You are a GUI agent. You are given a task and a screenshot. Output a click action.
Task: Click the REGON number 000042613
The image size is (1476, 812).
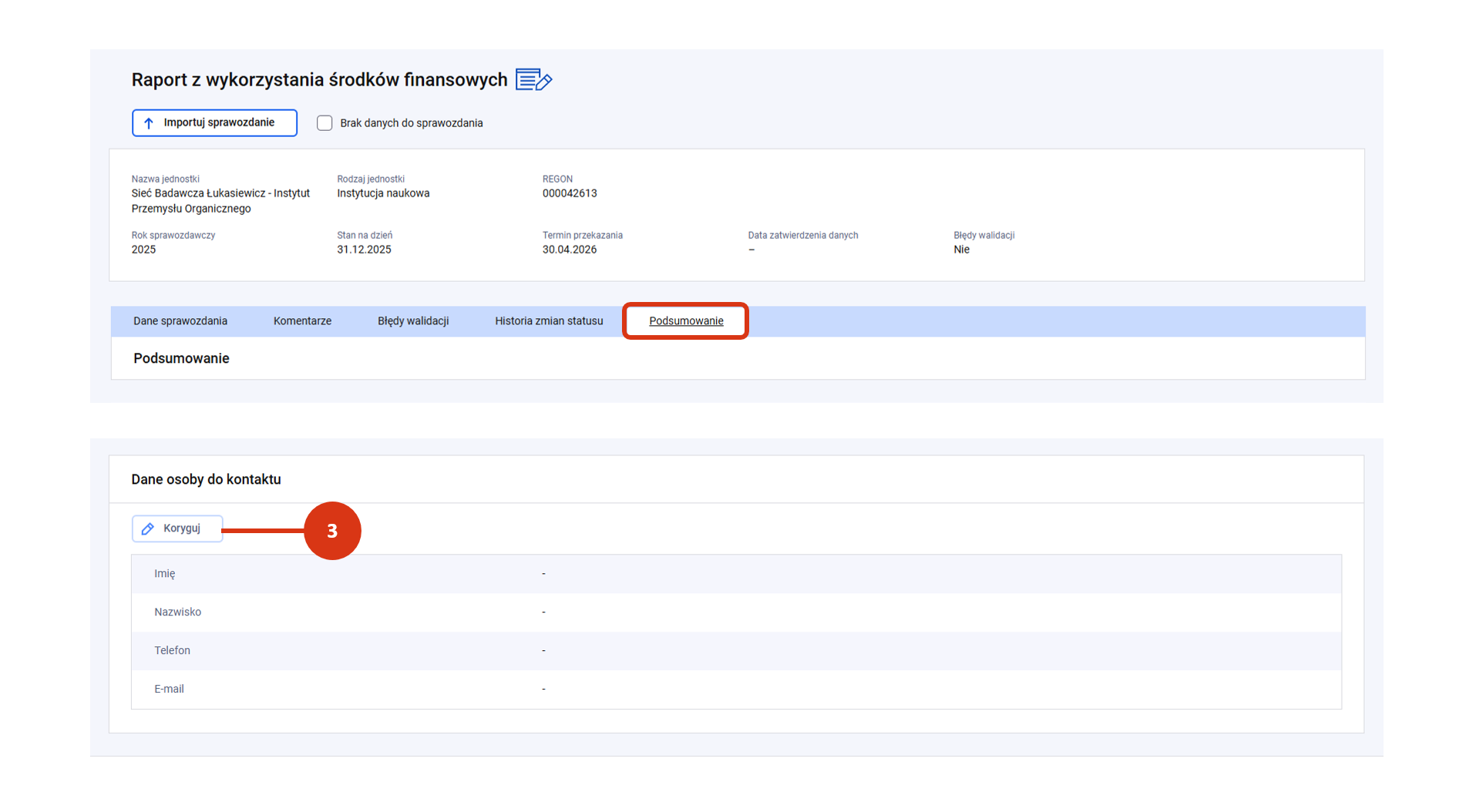point(570,193)
